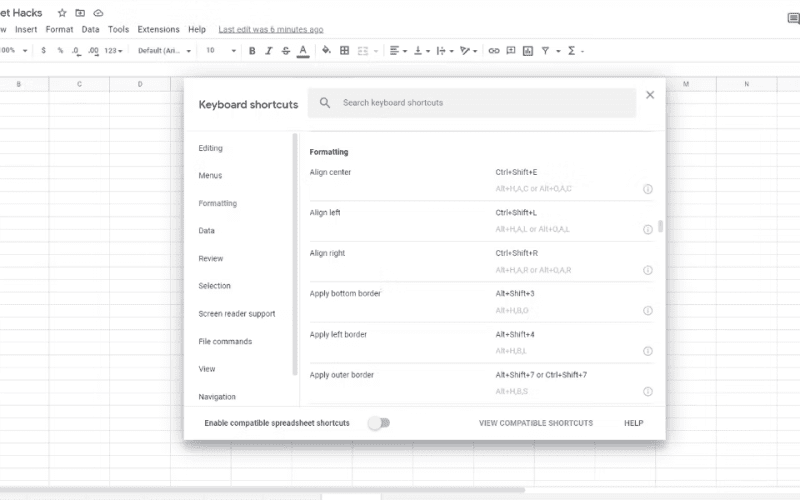Open the Data menu
Image resolution: width=800 pixels, height=500 pixels.
(x=90, y=29)
